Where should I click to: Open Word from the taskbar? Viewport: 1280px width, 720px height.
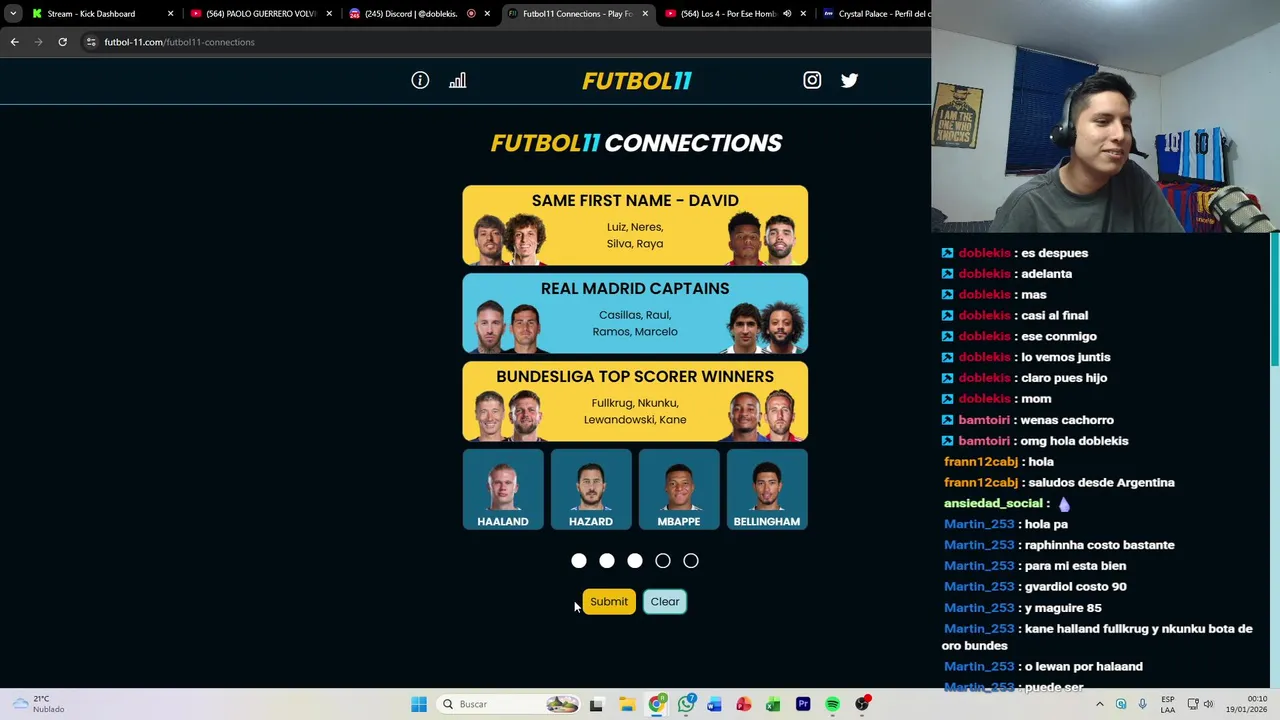(x=714, y=704)
